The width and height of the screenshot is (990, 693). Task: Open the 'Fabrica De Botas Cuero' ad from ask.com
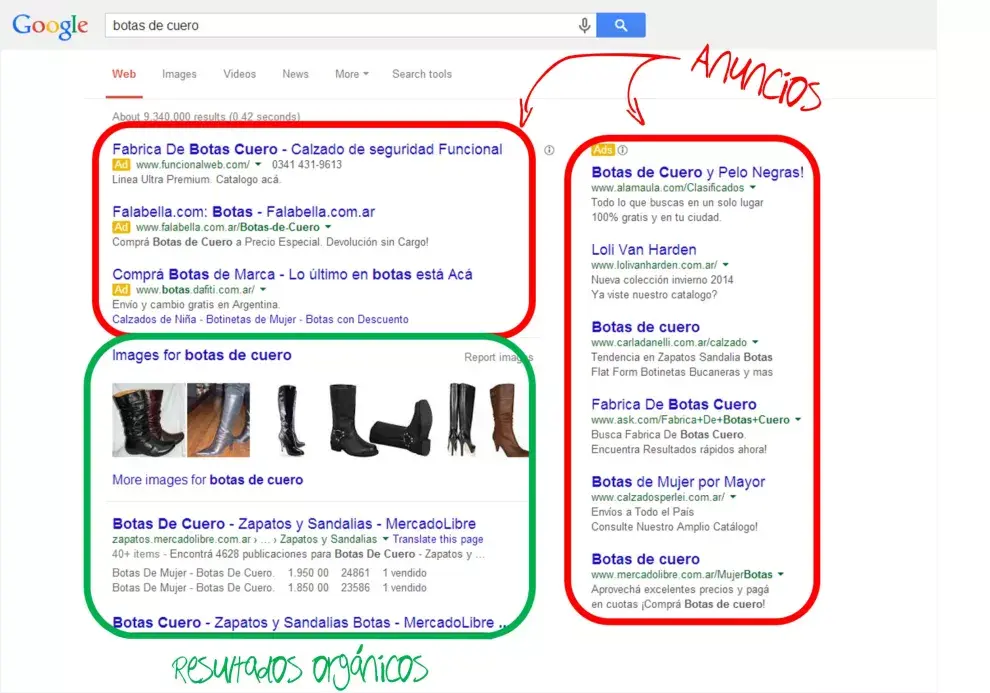[x=674, y=405]
